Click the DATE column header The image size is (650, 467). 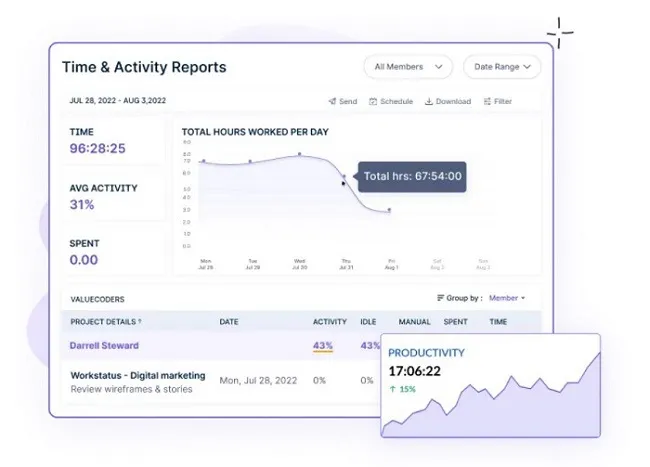click(229, 322)
